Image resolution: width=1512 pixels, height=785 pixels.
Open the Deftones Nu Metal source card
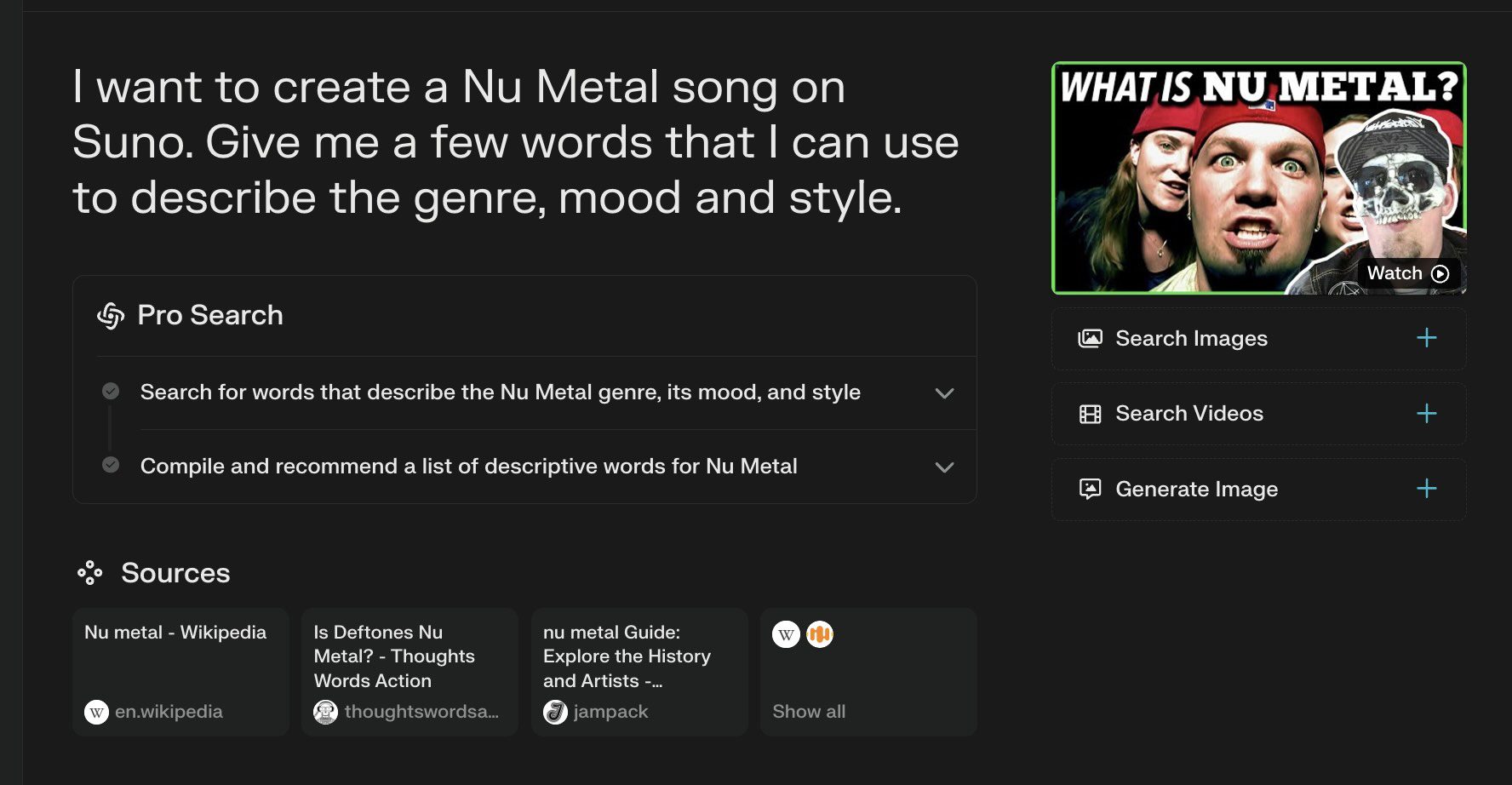tap(409, 671)
